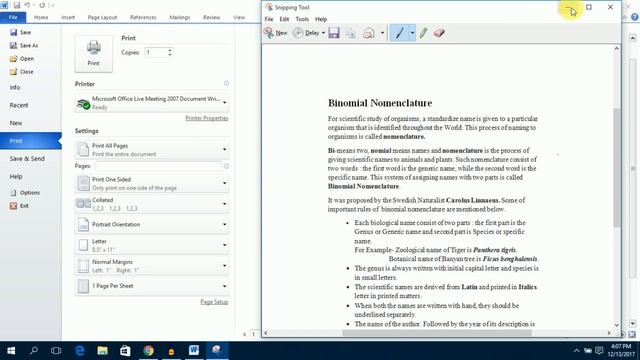The width and height of the screenshot is (640, 360).
Task: Click the Snipping Tool horizontal scrollbar thumb
Action: (437, 333)
